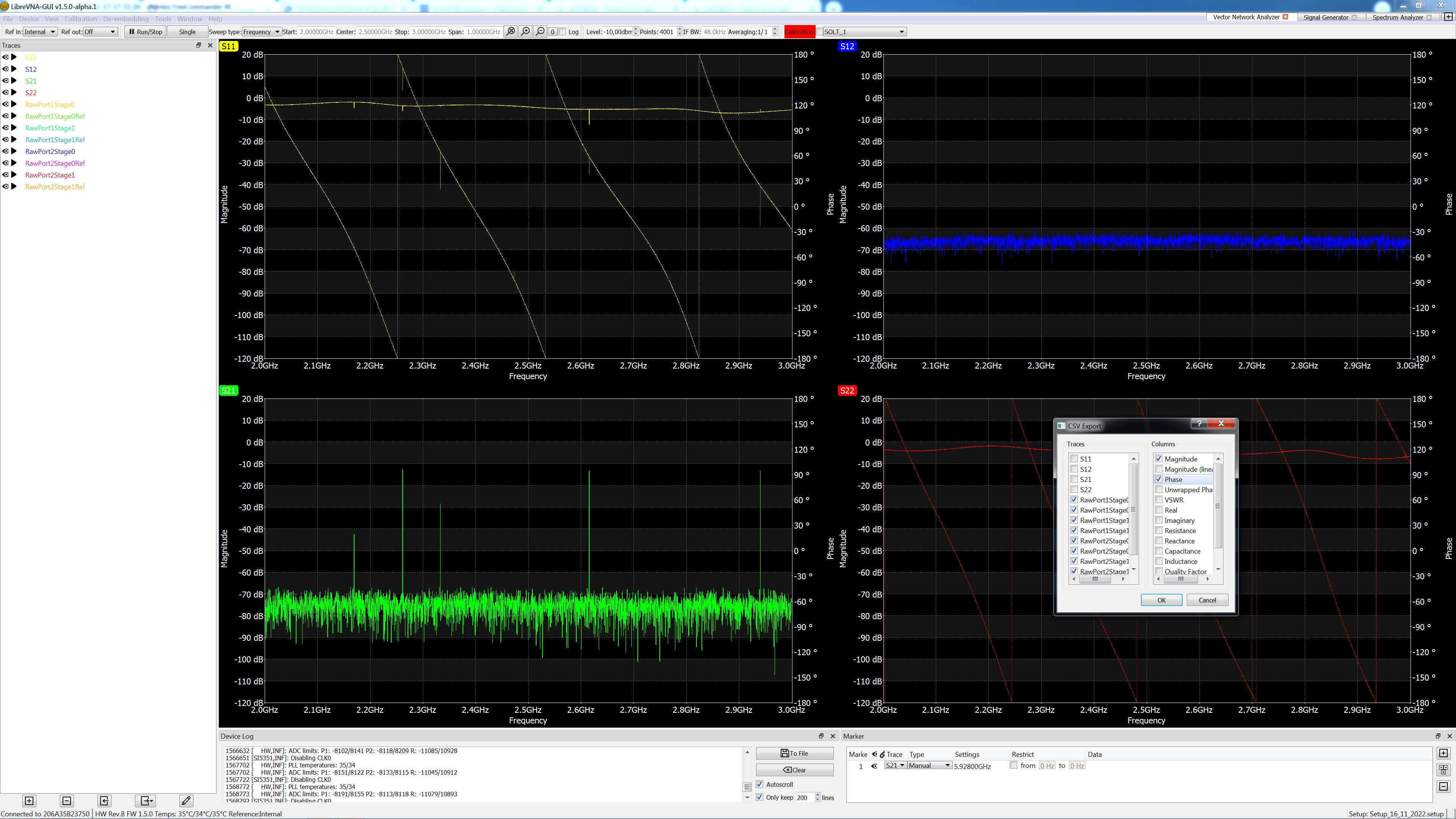This screenshot has width=1456, height=819.
Task: Add a new marker with the plus icon
Action: point(1443,753)
